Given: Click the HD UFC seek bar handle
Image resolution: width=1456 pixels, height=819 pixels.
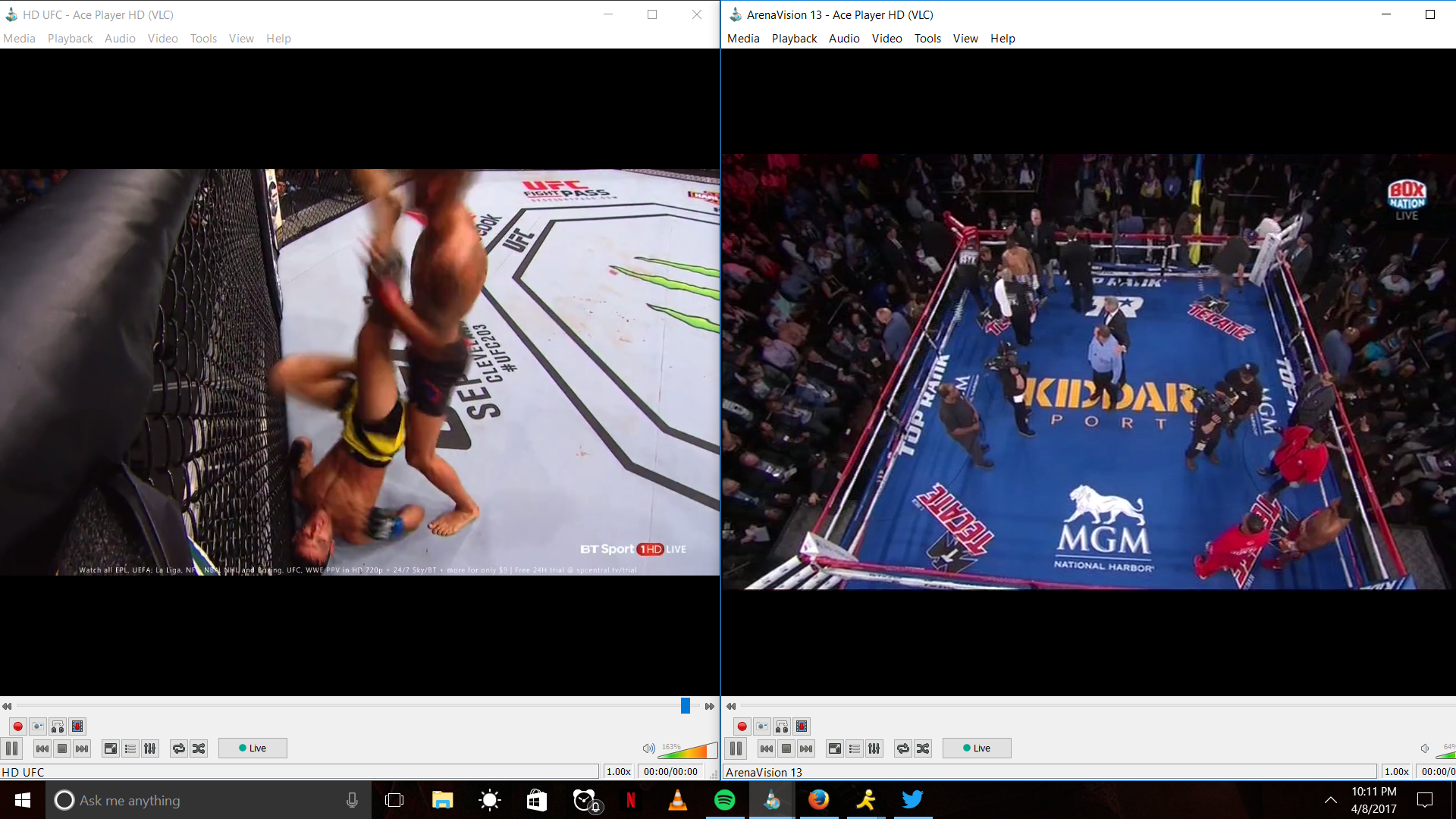Looking at the screenshot, I should 686,706.
